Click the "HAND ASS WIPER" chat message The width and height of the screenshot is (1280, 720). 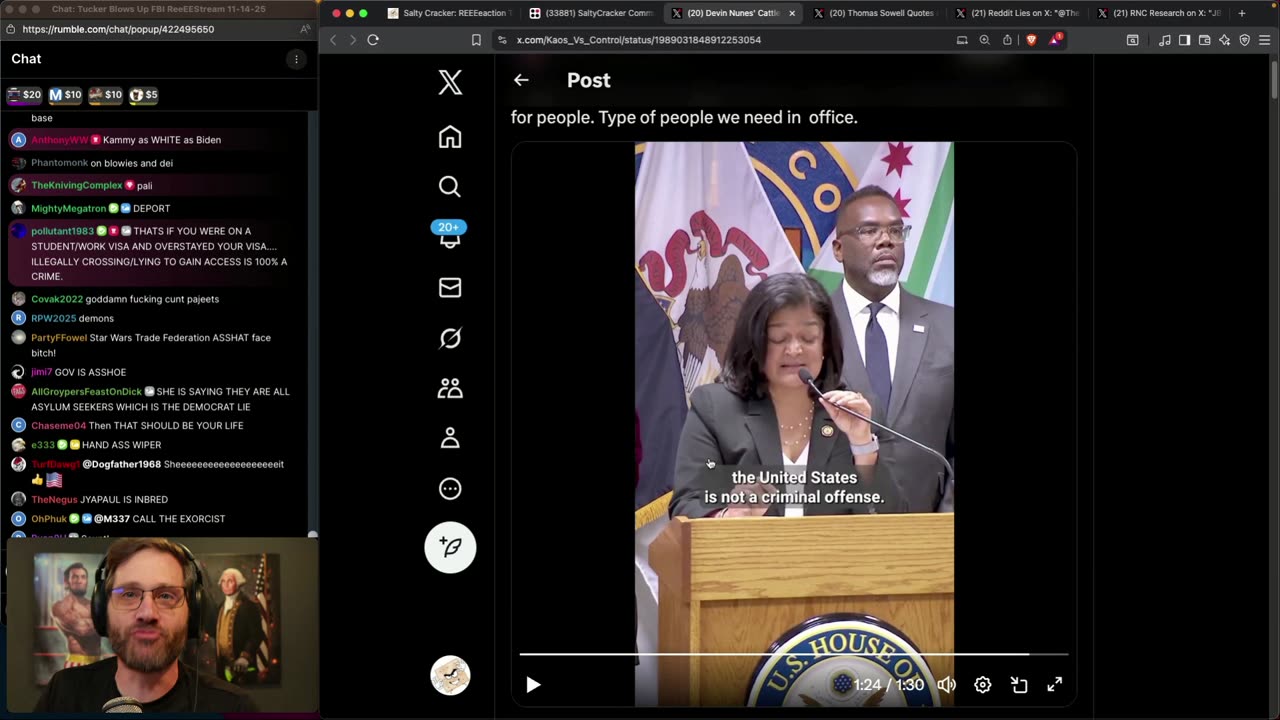(121, 445)
